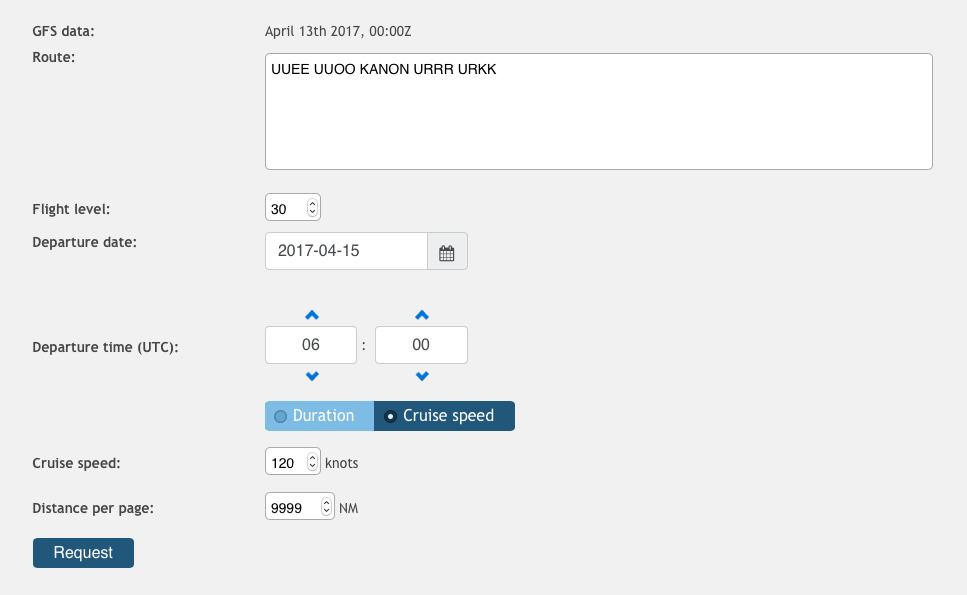The image size is (967, 595).
Task: Increase departure minutes with up chevron
Action: click(422, 315)
